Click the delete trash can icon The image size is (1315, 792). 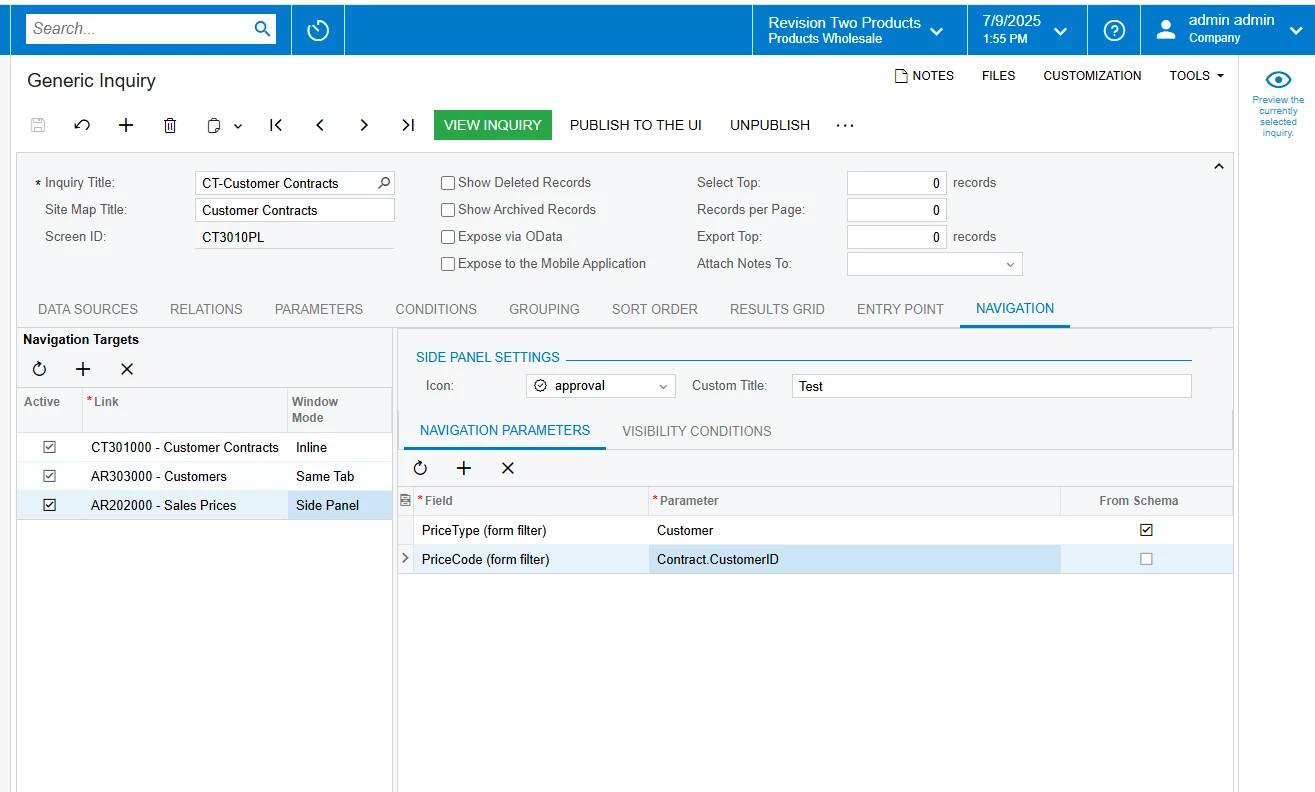(170, 125)
